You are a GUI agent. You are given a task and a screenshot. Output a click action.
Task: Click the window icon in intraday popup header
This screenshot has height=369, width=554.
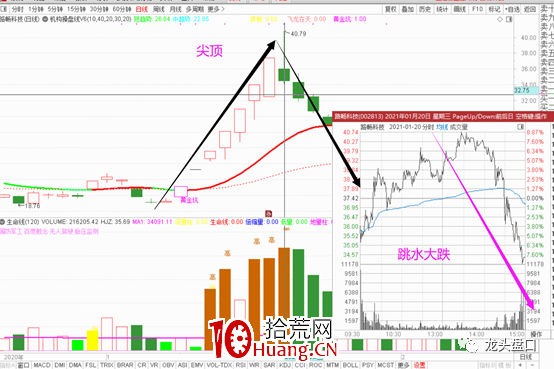[x=520, y=127]
